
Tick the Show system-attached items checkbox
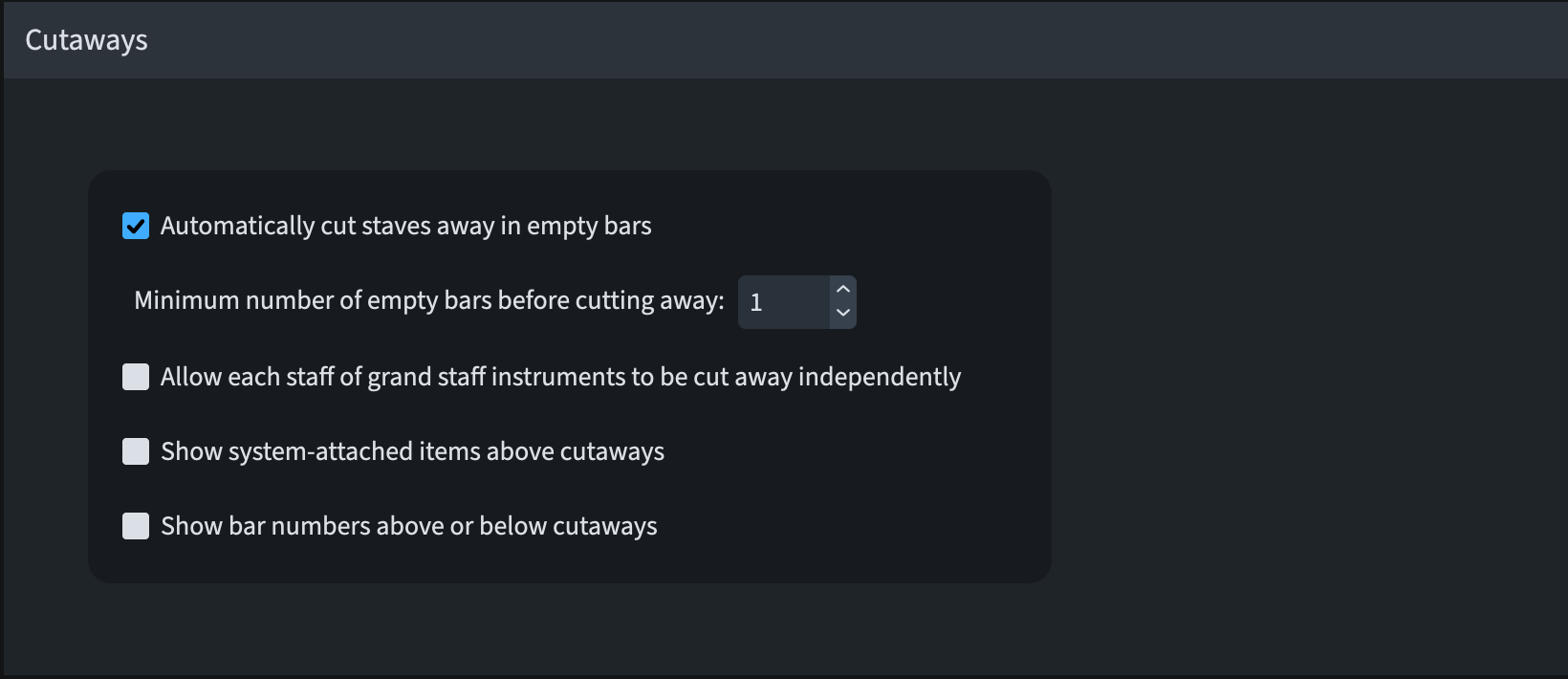click(136, 451)
